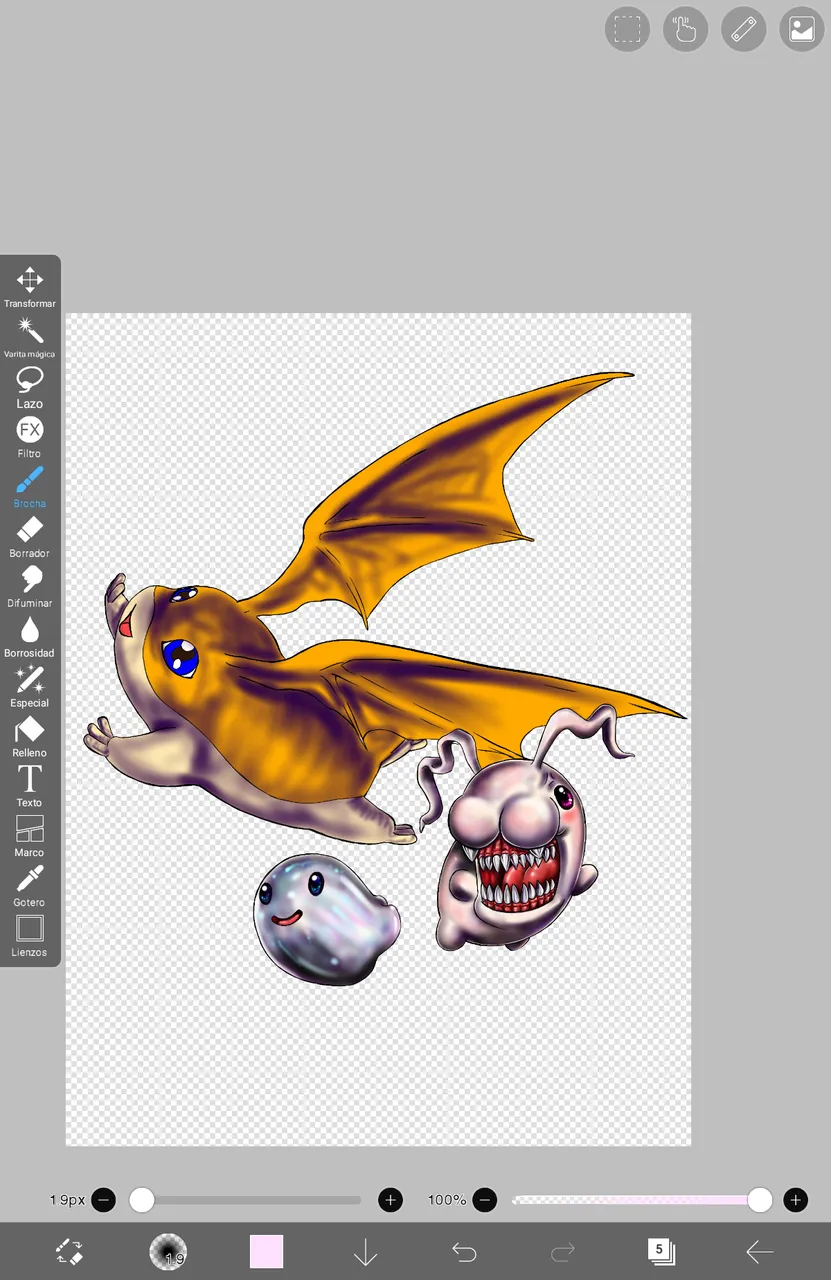Tap the 100% opacity value
Screen dimensions: 831x1280
point(447,1200)
